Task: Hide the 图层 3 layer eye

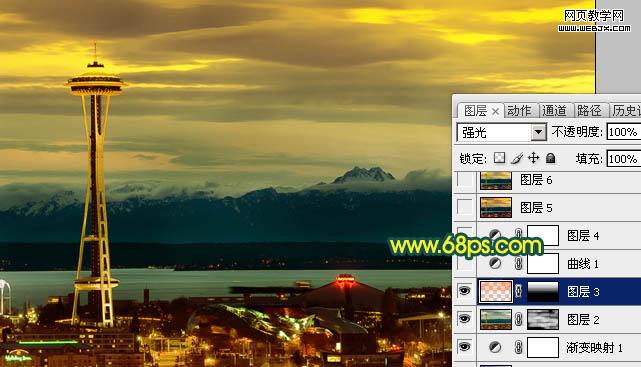Action: [464, 291]
